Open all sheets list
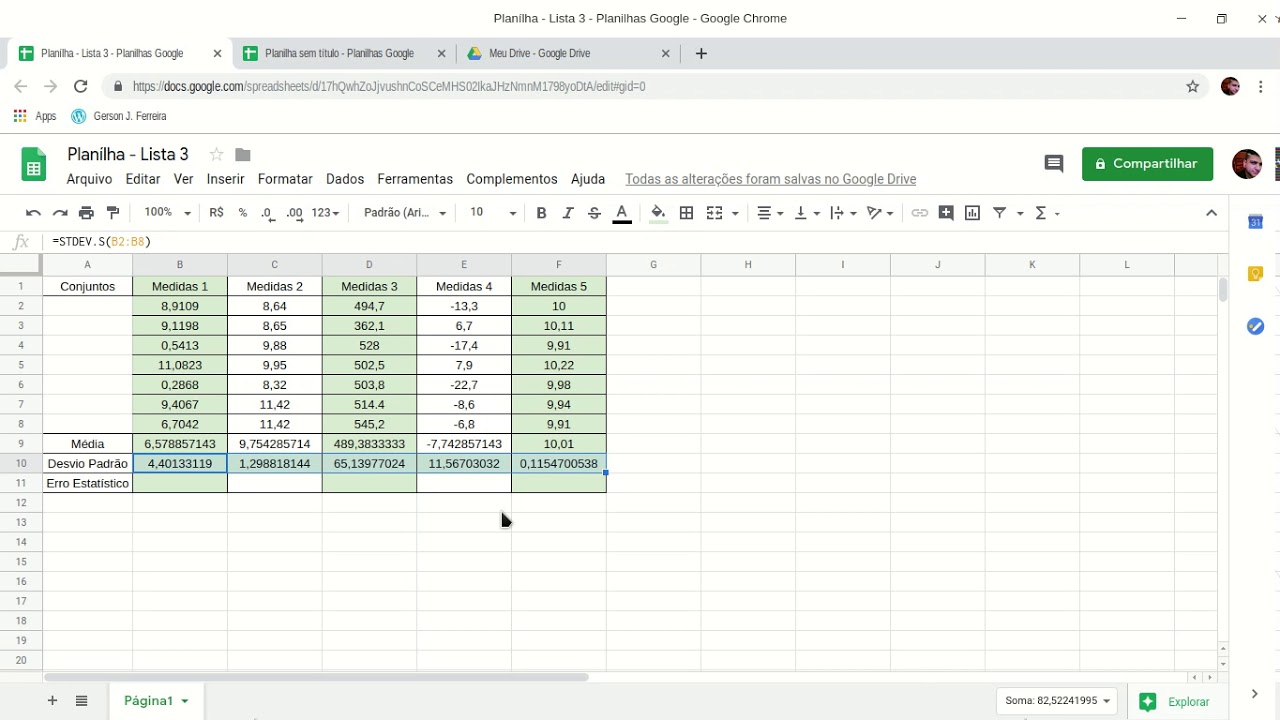Image resolution: width=1280 pixels, height=720 pixels. click(x=82, y=701)
